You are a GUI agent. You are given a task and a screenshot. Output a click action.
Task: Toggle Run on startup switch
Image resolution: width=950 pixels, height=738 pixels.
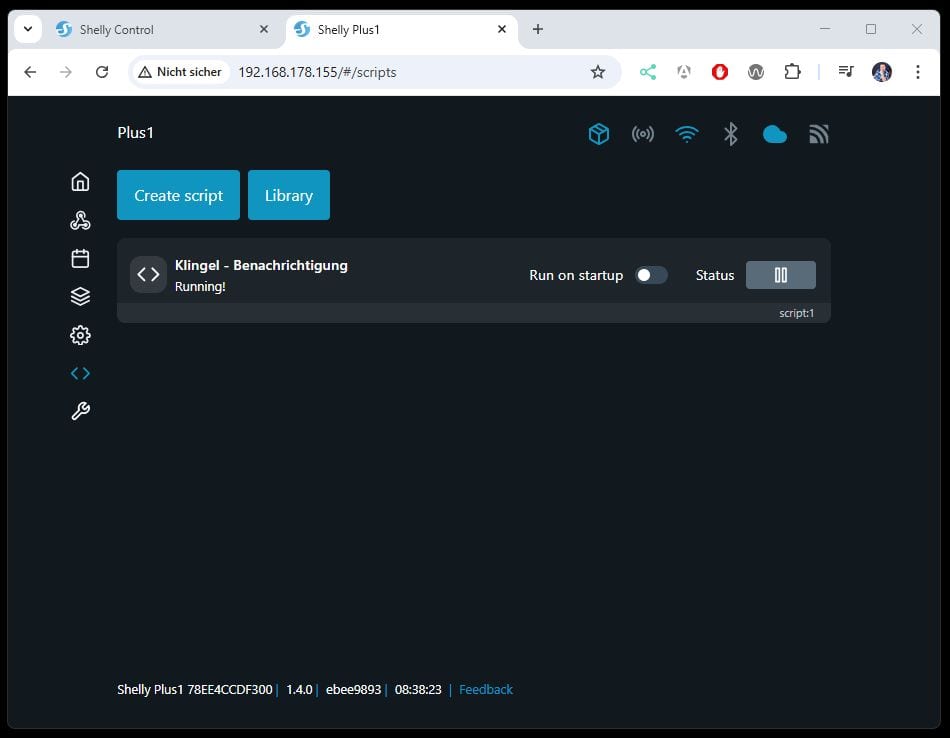[651, 275]
